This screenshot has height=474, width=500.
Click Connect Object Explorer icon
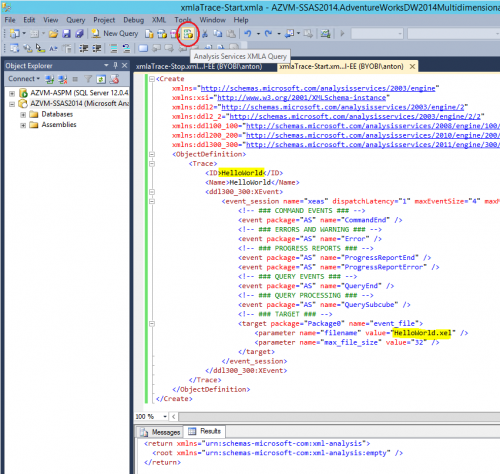coord(50,79)
